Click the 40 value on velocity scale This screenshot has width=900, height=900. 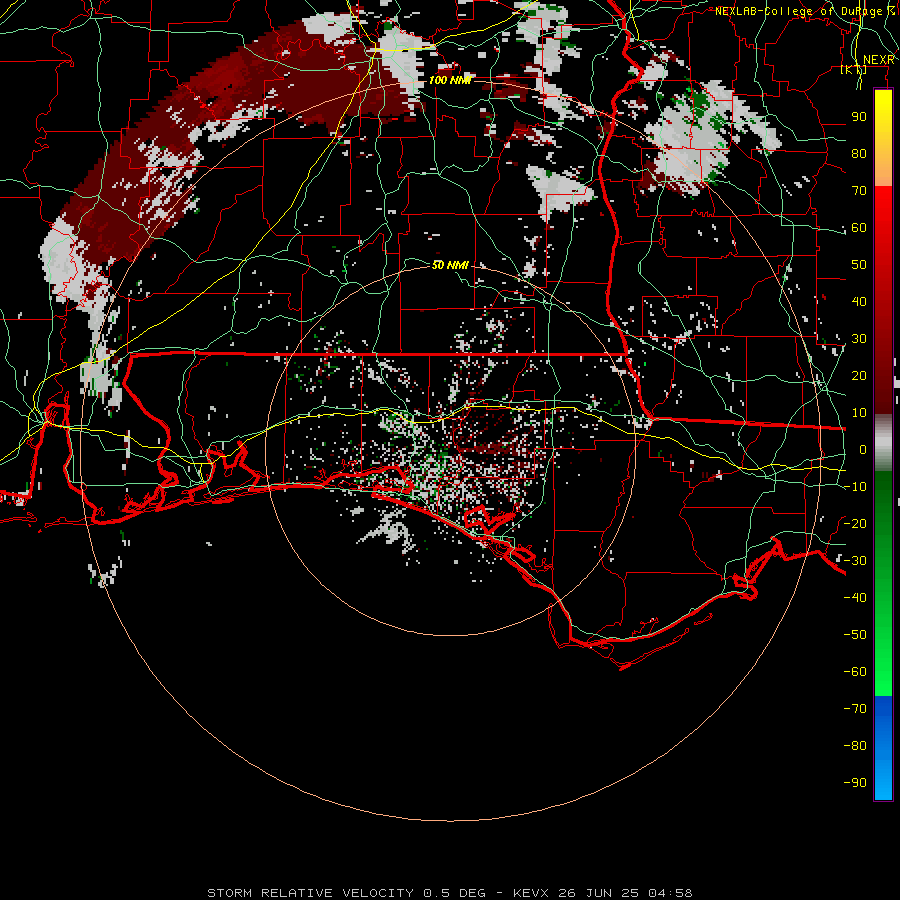tap(859, 301)
